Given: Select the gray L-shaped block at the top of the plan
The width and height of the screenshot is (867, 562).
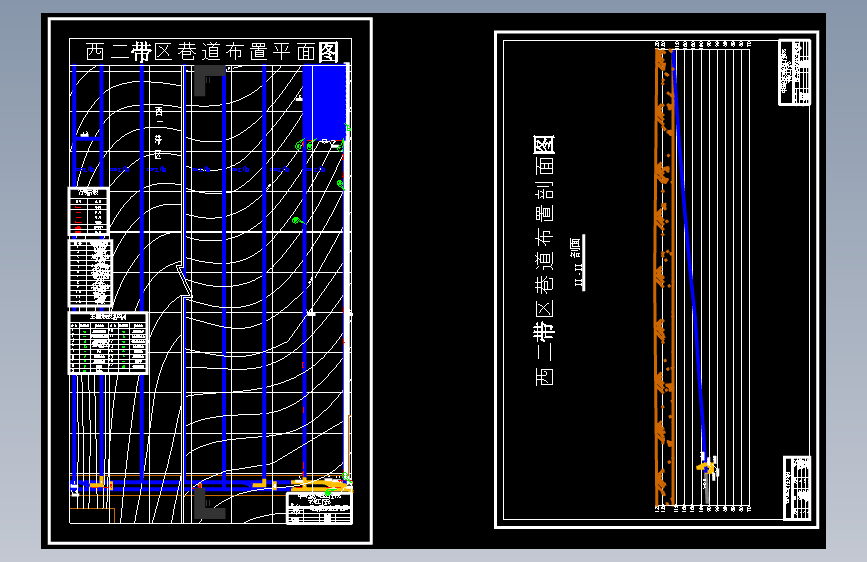Looking at the screenshot, I should pyautogui.click(x=208, y=79).
